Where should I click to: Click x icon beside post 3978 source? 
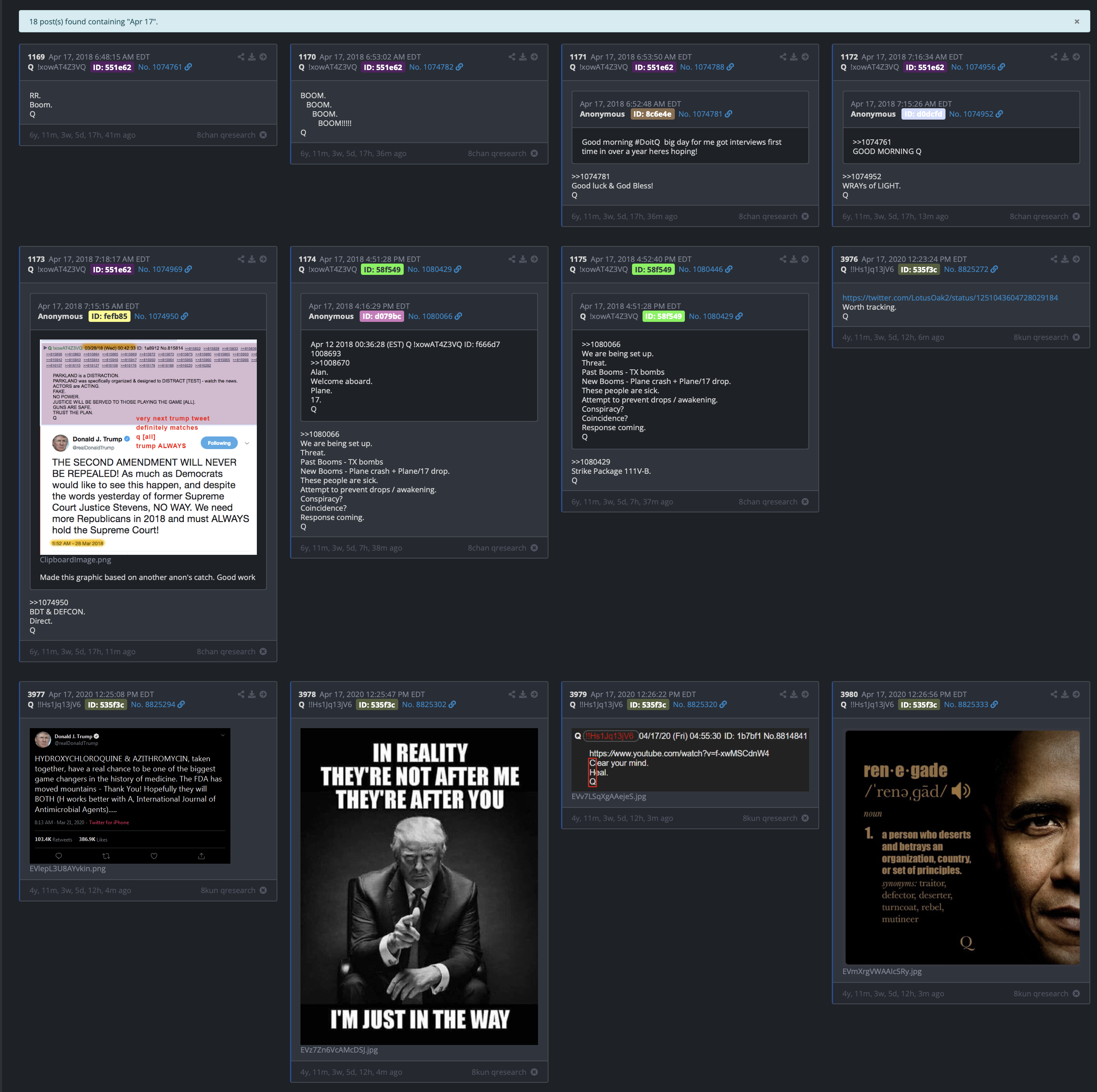534,1071
